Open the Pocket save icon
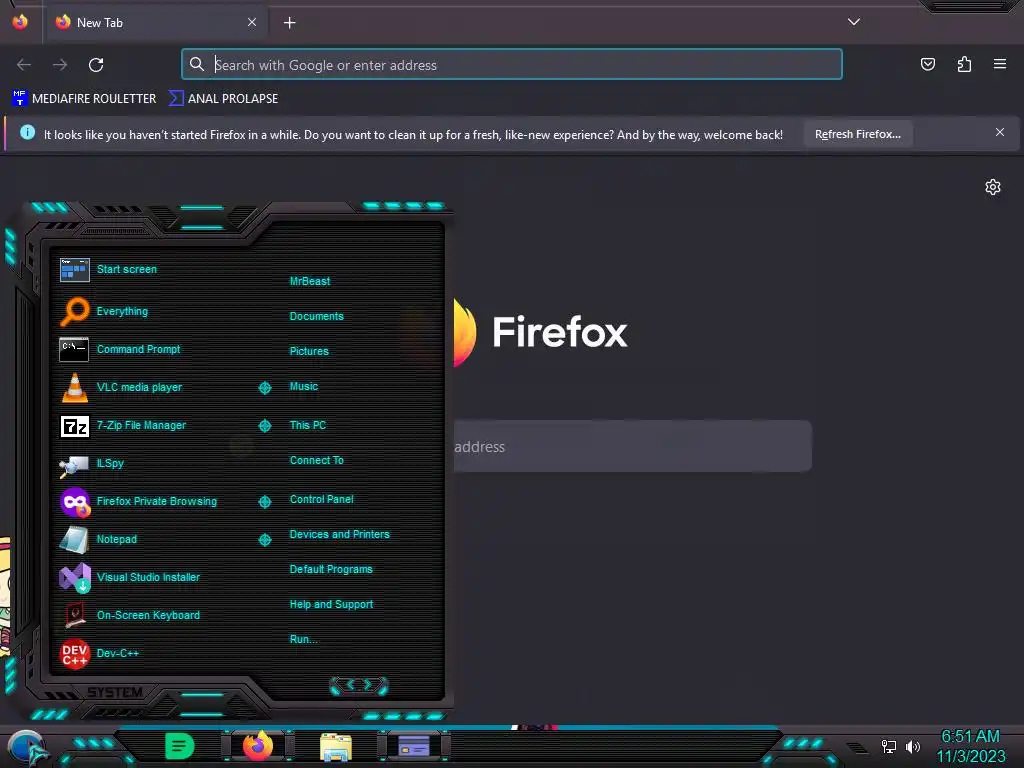This screenshot has width=1024, height=768. pos(927,64)
